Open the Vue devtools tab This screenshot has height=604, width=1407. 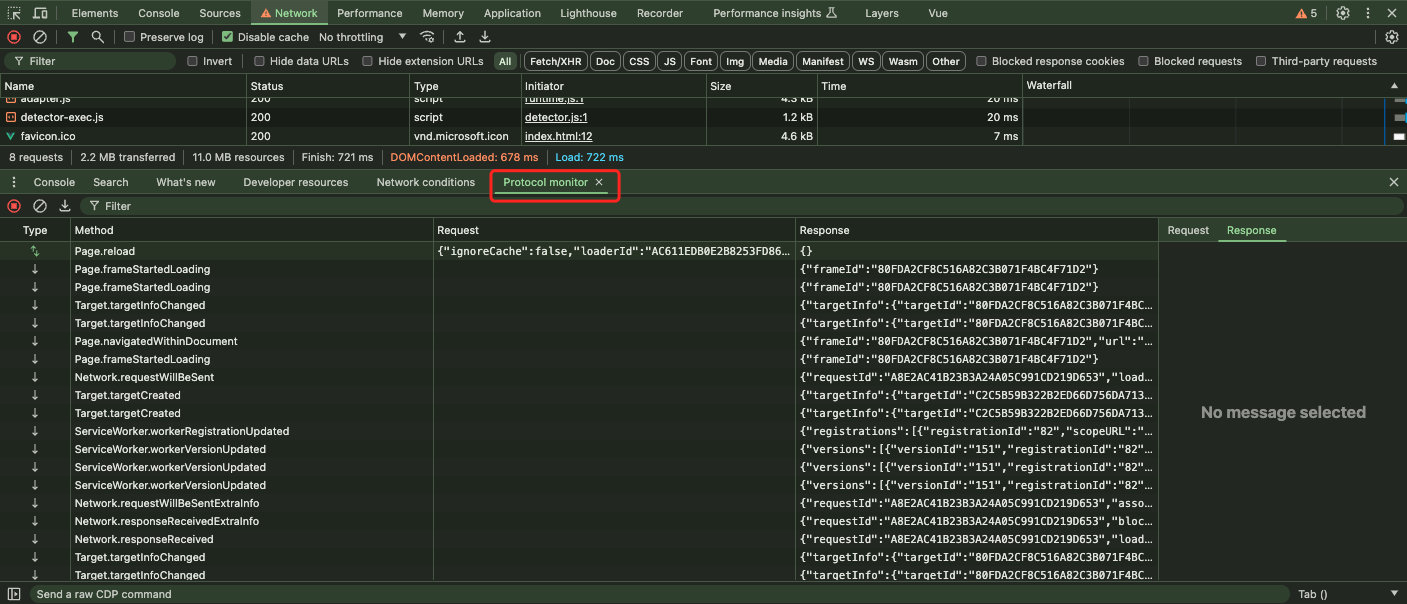tap(938, 13)
